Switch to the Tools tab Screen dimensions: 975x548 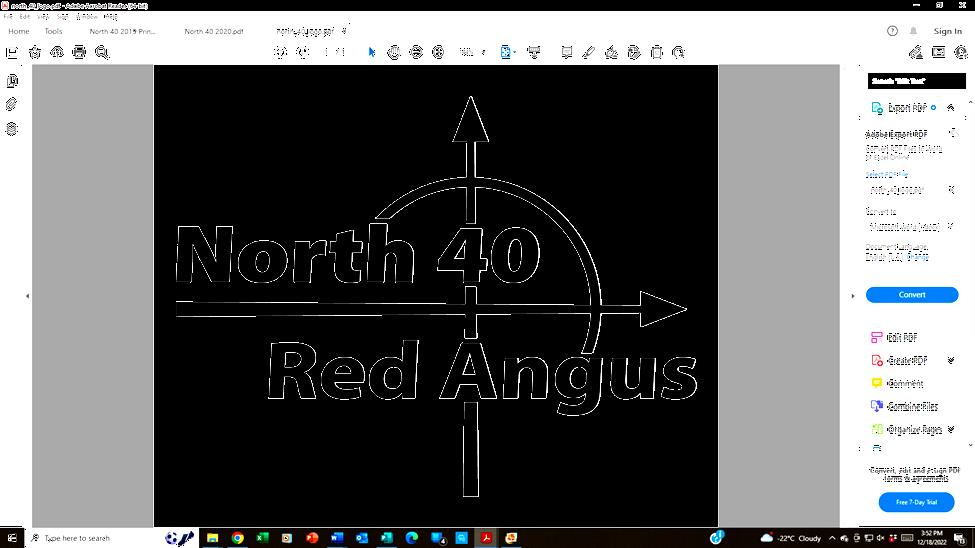[53, 31]
